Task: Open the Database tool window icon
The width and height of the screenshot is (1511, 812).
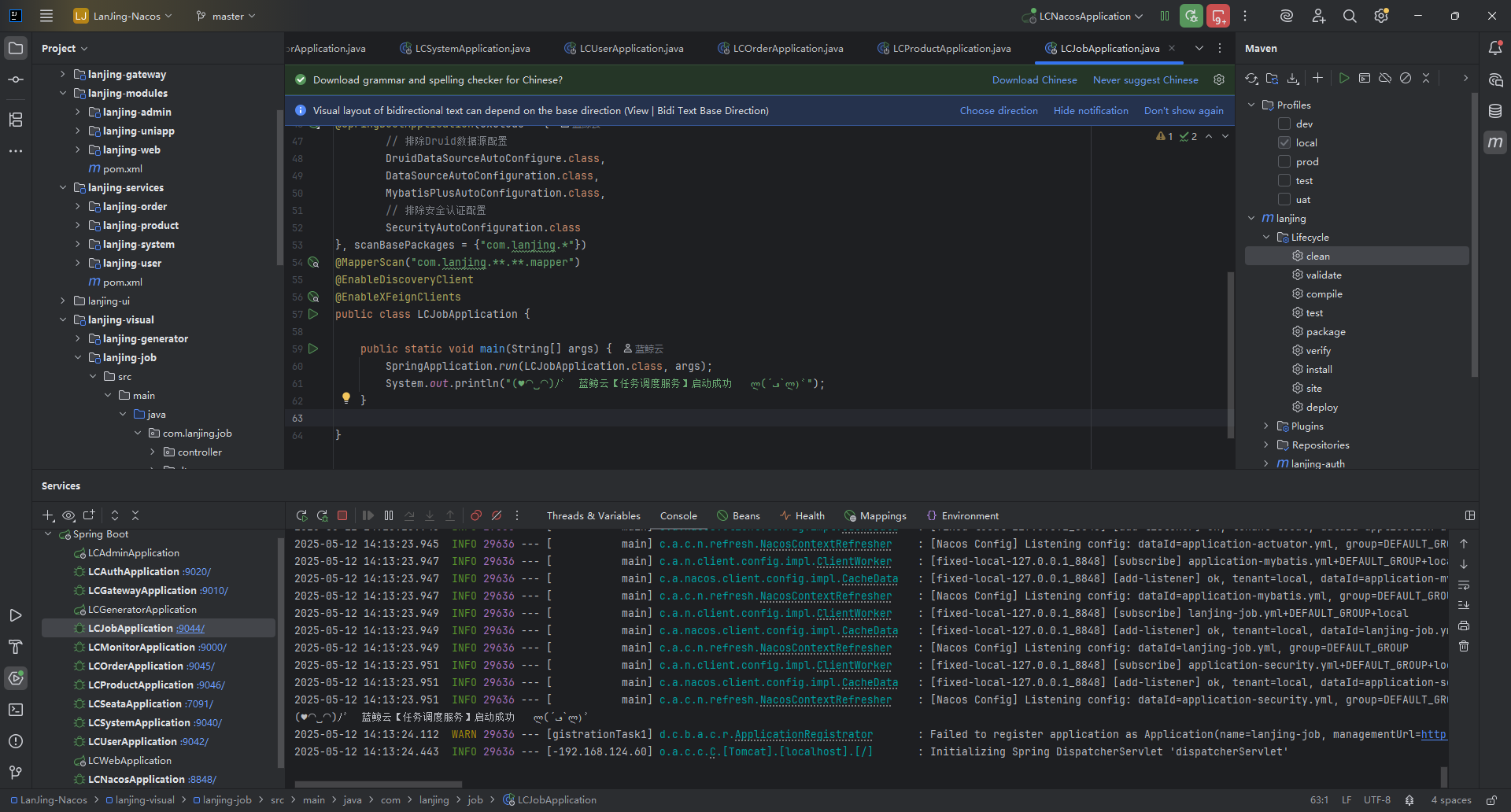Action: coord(1495,111)
